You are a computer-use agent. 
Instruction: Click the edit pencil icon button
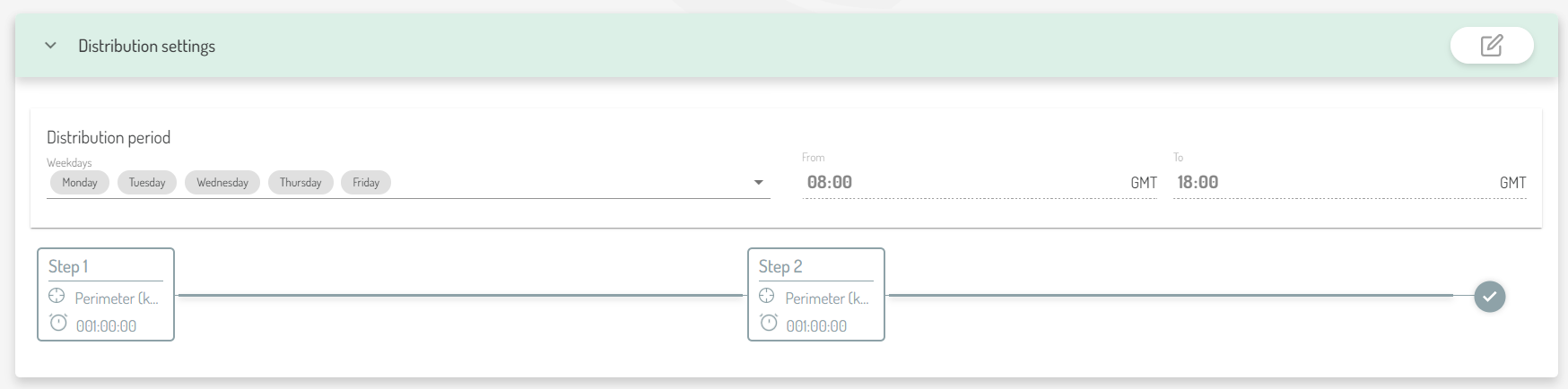coord(1491,46)
